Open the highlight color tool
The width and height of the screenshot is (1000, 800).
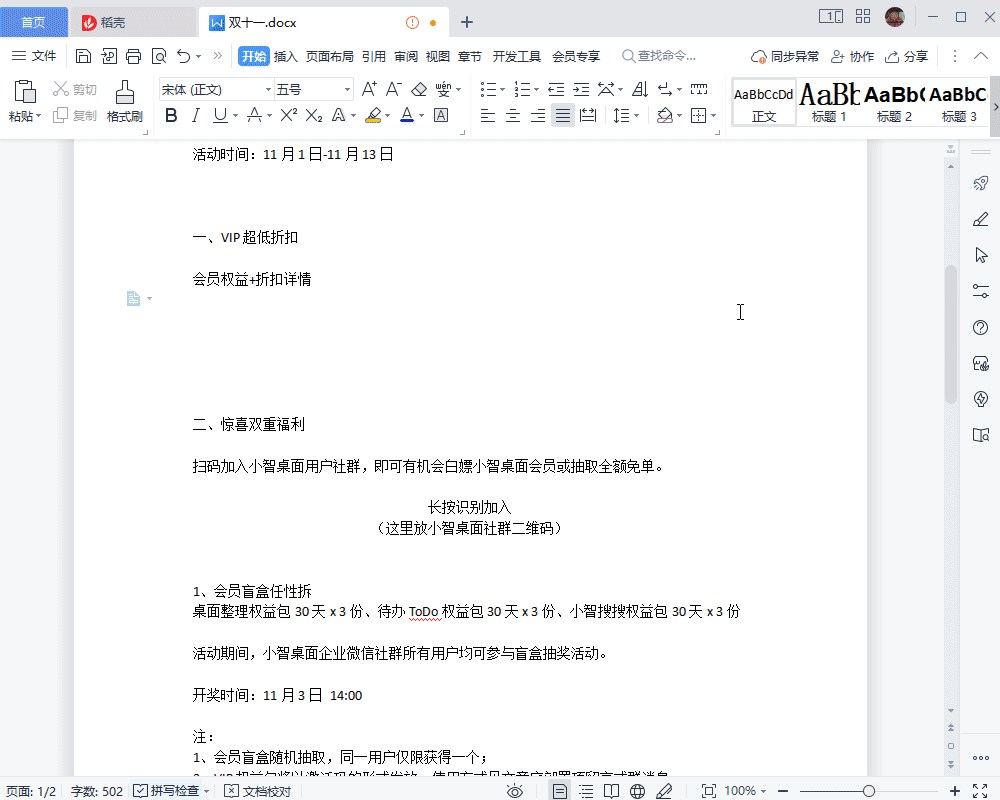374,115
